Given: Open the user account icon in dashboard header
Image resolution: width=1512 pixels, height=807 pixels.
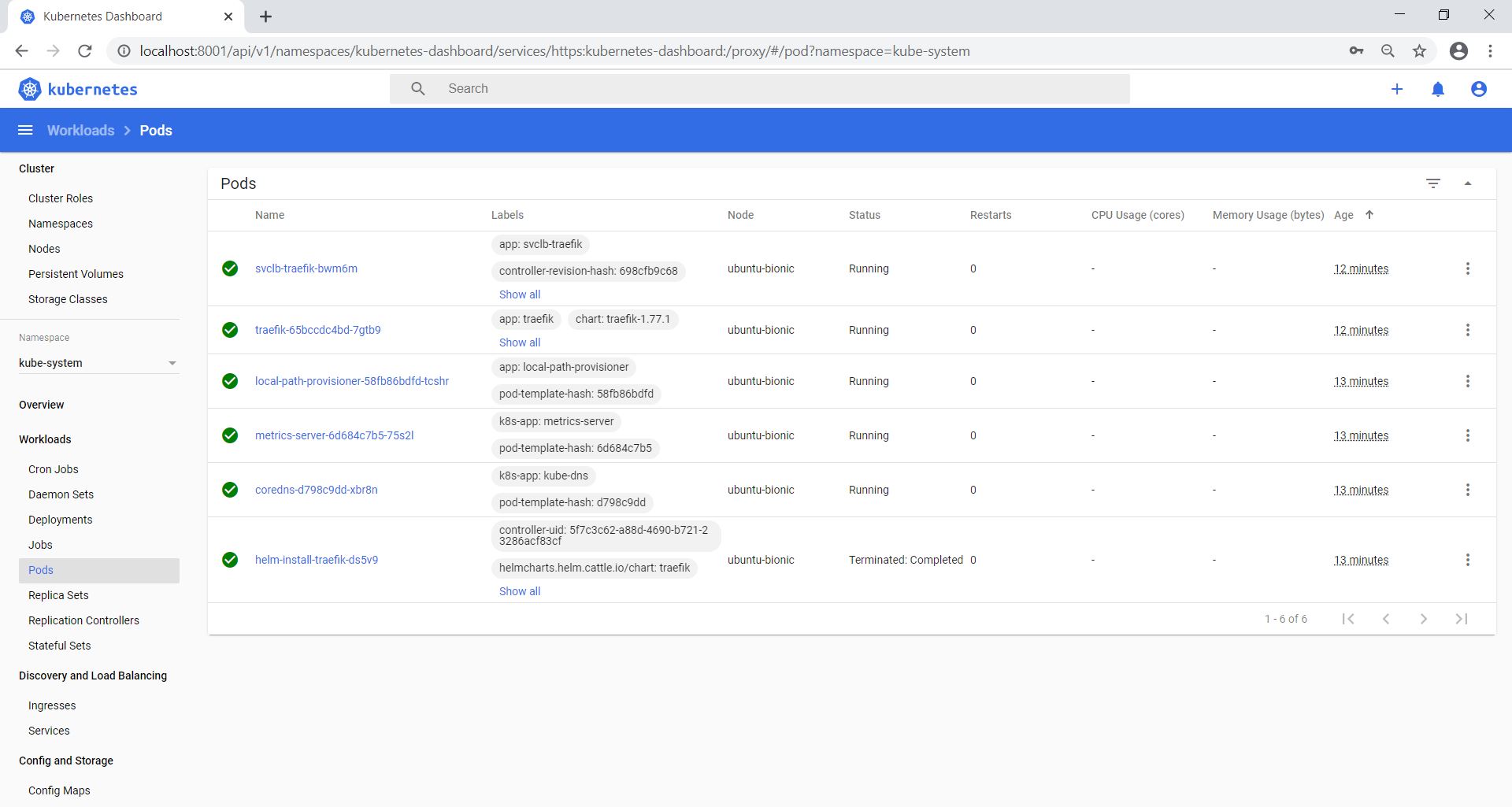Looking at the screenshot, I should (x=1478, y=89).
